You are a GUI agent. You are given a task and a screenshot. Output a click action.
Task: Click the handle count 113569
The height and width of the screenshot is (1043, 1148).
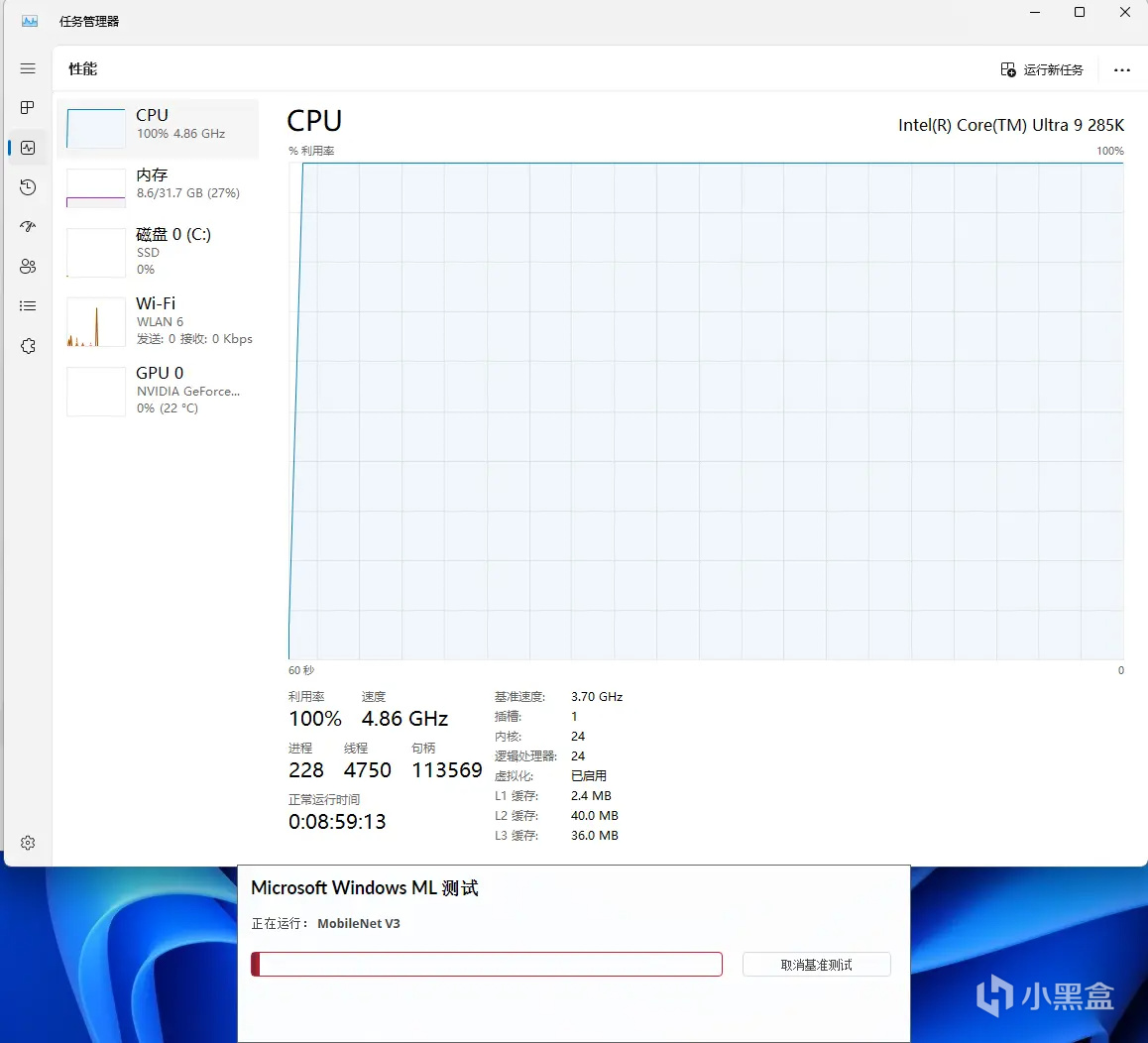(446, 769)
